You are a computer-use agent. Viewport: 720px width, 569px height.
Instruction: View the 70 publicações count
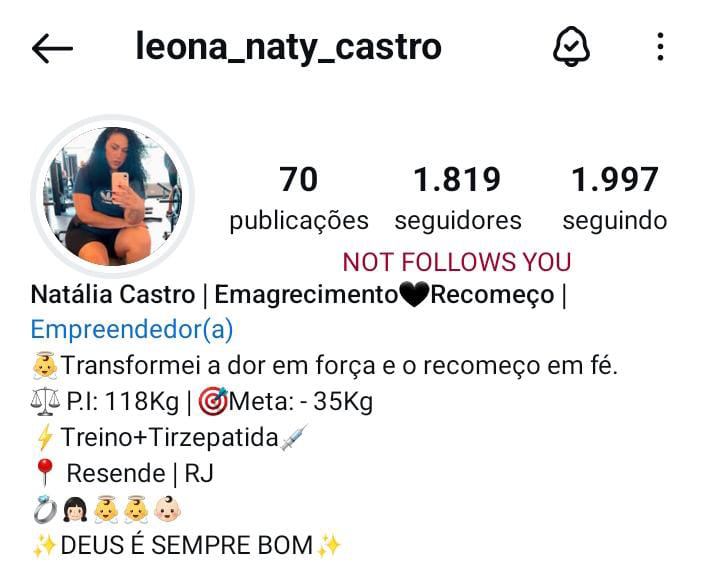click(299, 199)
